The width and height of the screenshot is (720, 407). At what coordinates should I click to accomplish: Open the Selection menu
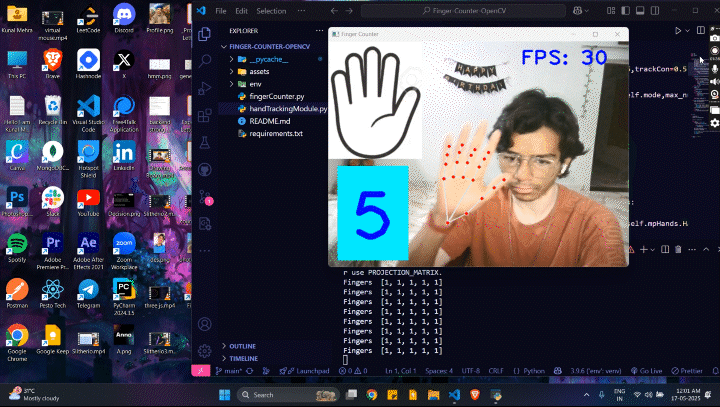[271, 11]
